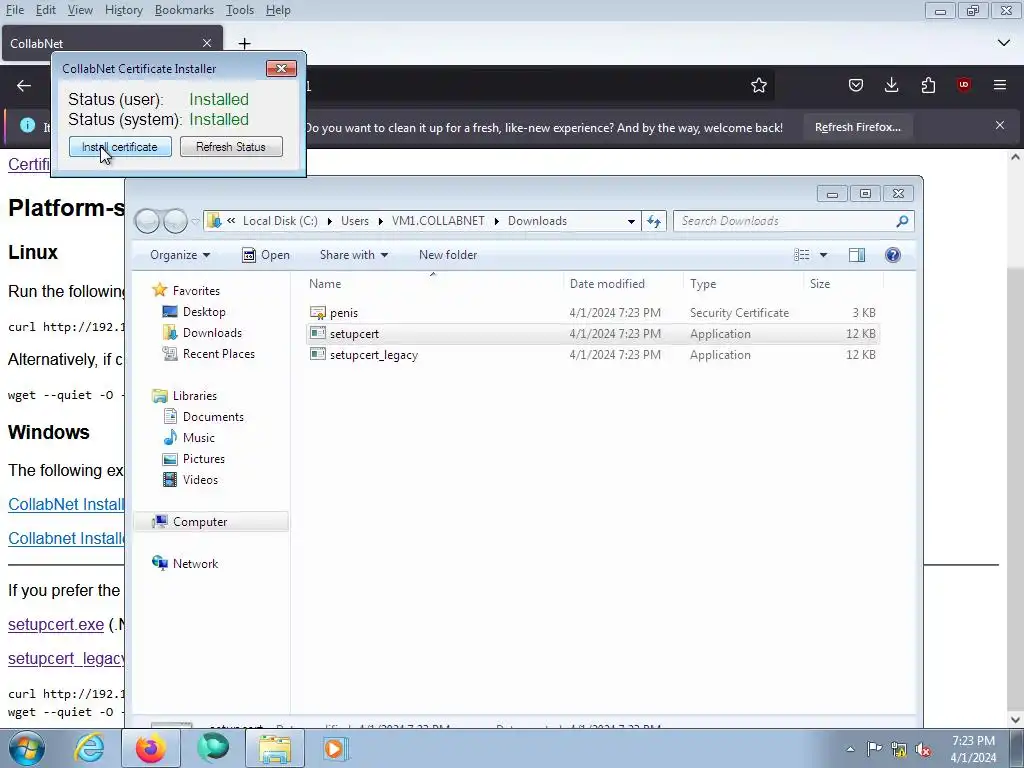Image resolution: width=1024 pixels, height=768 pixels.
Task: Open the Firefox Edit menu
Action: pos(45,10)
